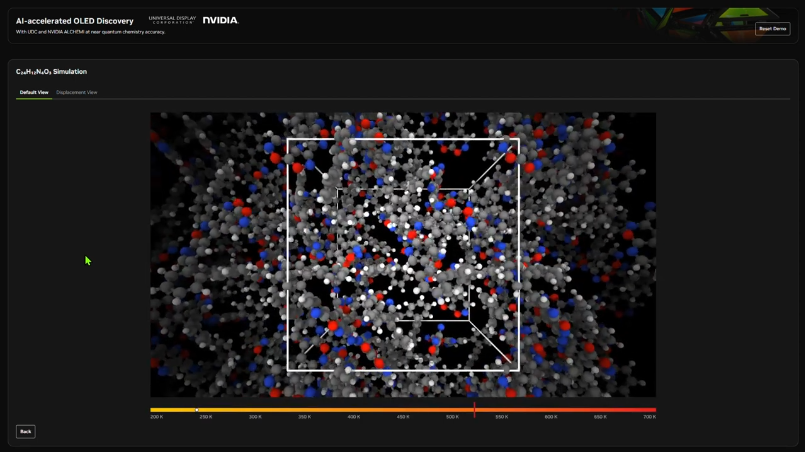Click the red marker on temperature bar

pos(474,409)
